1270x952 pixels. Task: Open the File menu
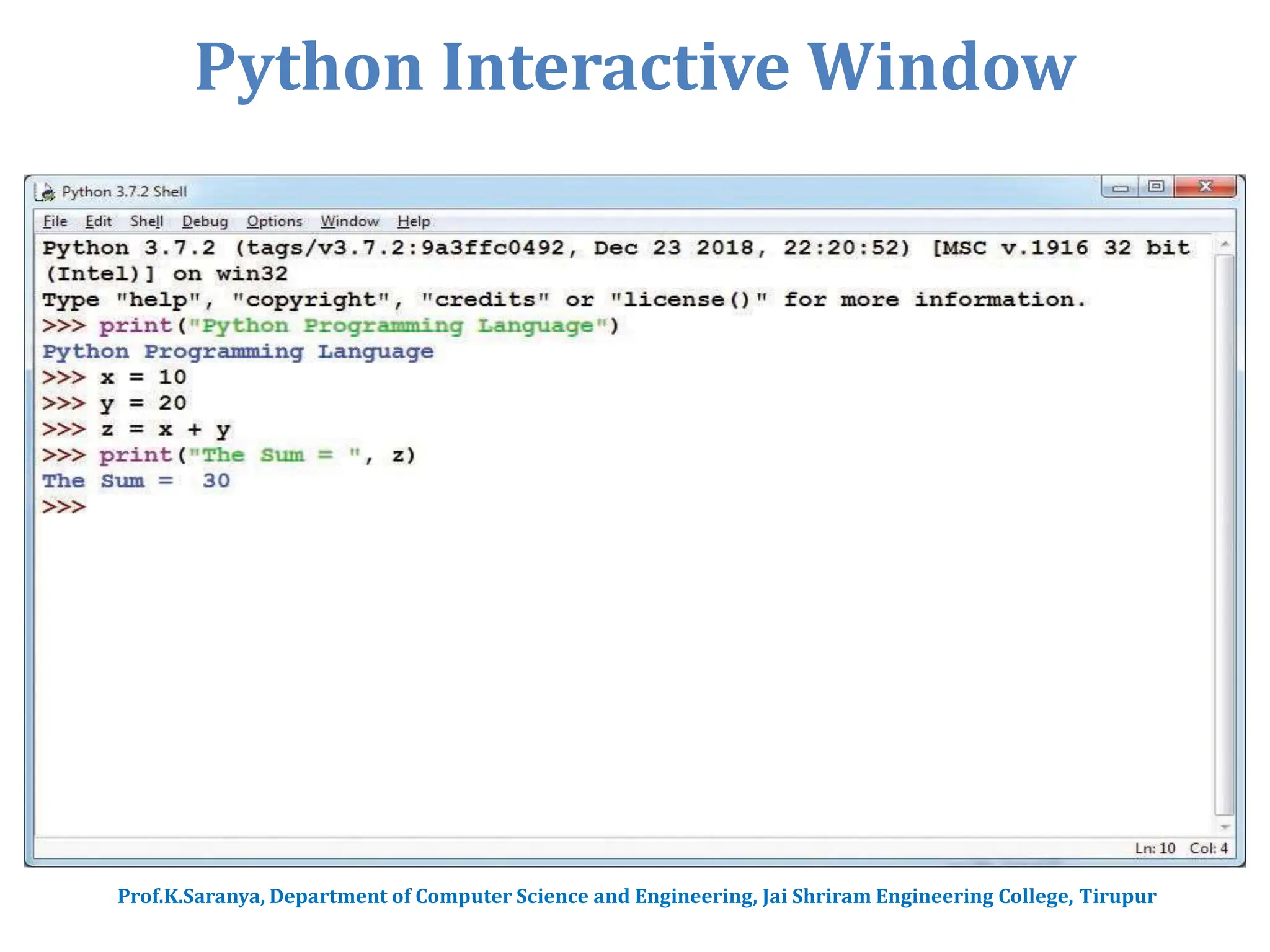(x=55, y=221)
